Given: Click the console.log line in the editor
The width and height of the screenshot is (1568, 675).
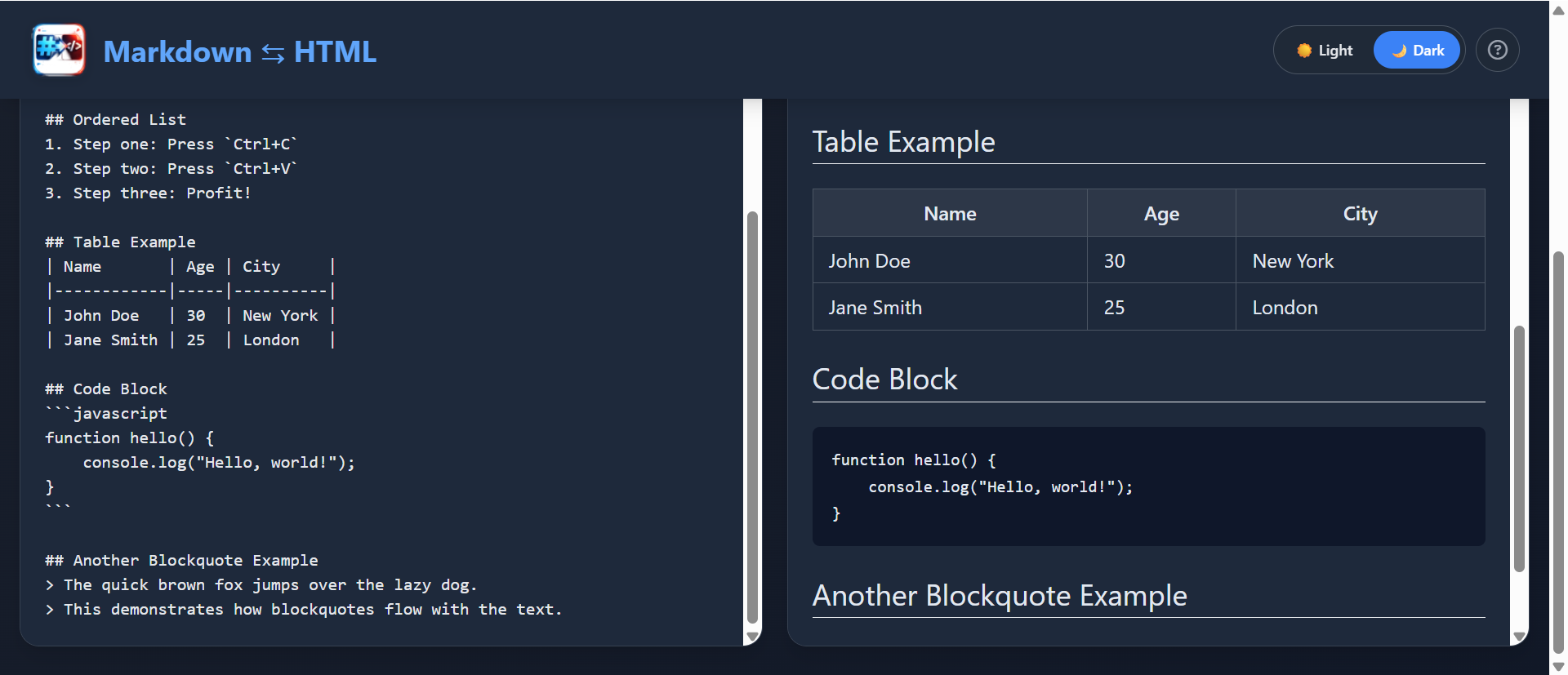Looking at the screenshot, I should point(219,462).
